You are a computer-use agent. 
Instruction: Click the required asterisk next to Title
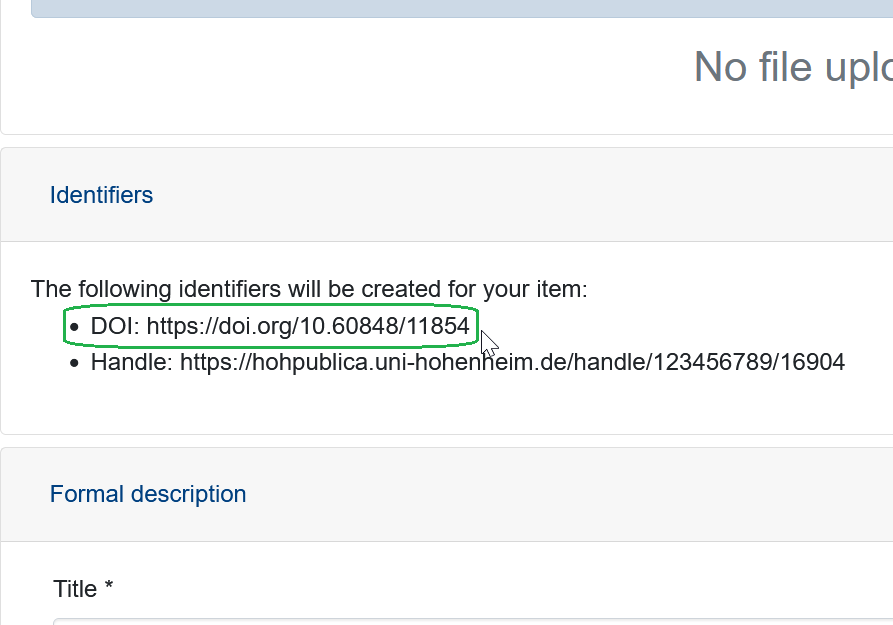coord(109,587)
